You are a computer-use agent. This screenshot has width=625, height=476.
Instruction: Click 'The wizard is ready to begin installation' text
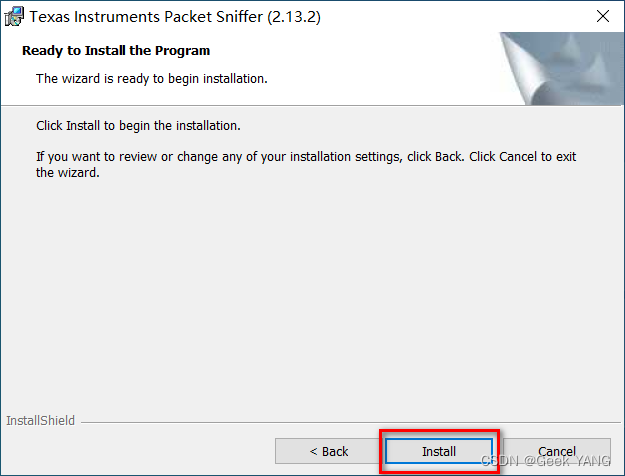tap(151, 78)
